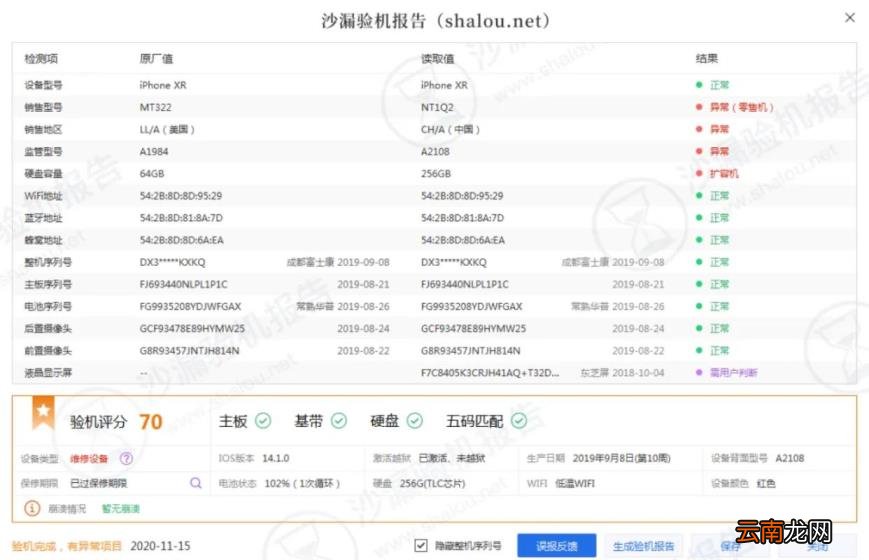Click the magnifier icon in the 保修期限 row
The height and width of the screenshot is (560, 869).
pos(196,483)
